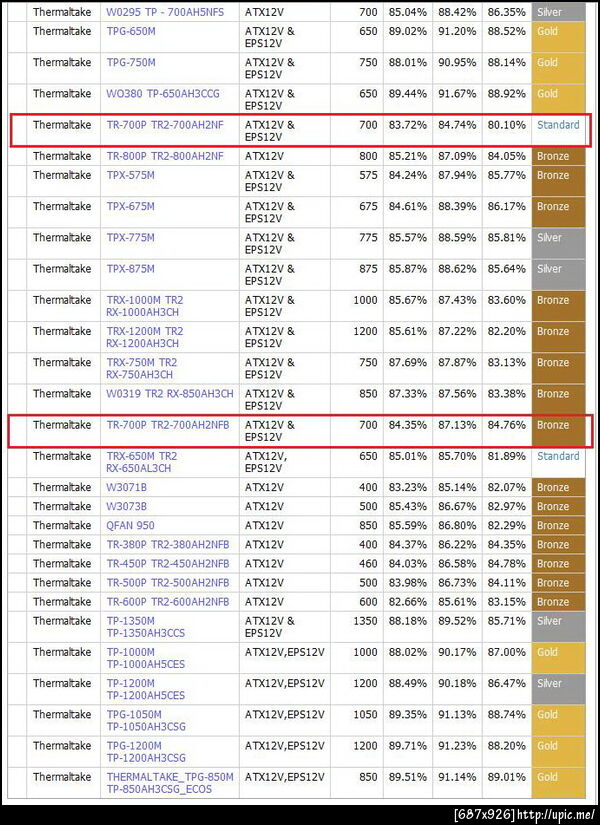This screenshot has height=825, width=600.
Task: Click the TPX-875M model link
Action: click(131, 268)
